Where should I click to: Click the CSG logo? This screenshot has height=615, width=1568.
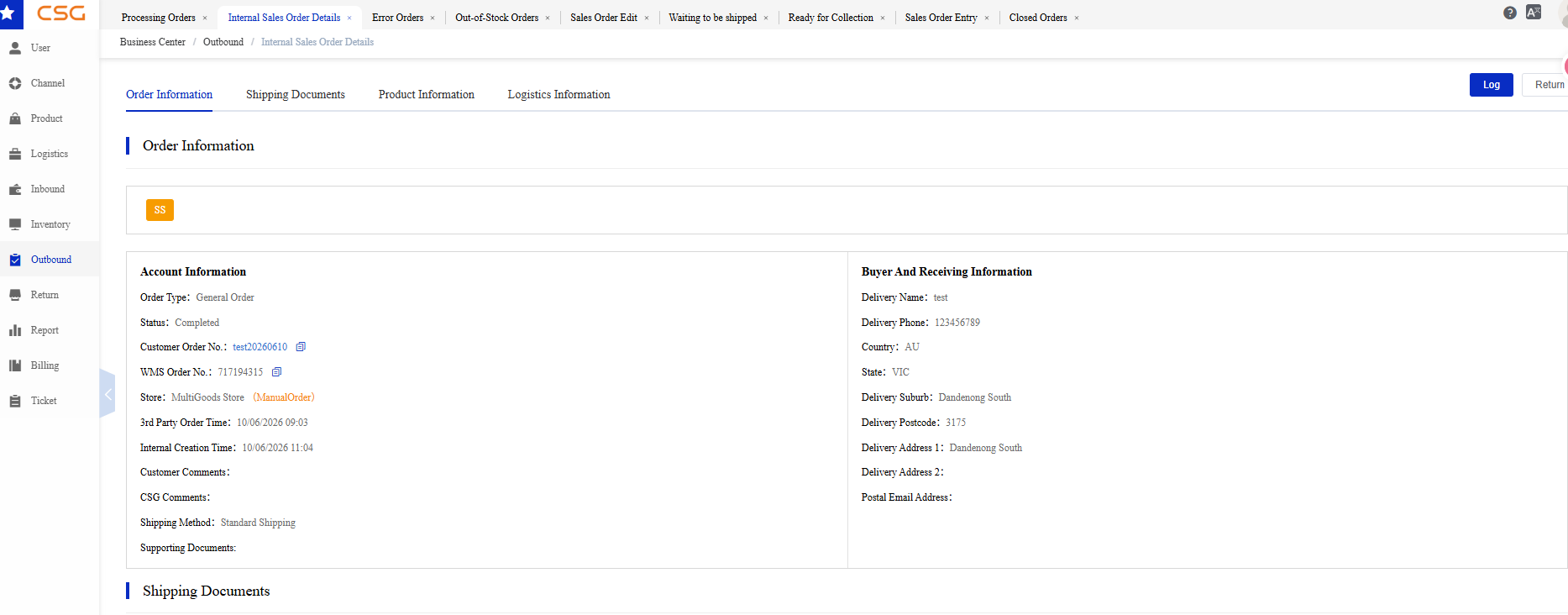coord(61,13)
